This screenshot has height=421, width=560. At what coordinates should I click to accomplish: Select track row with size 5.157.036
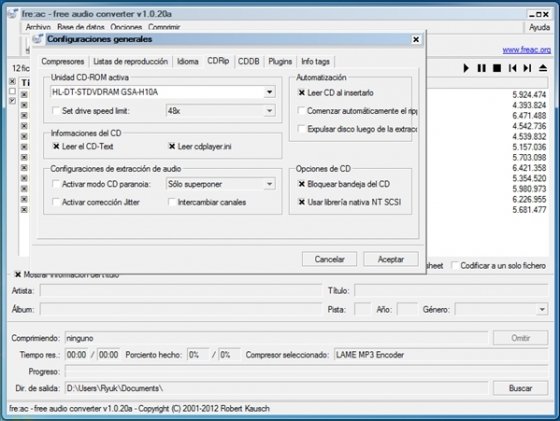[529, 147]
